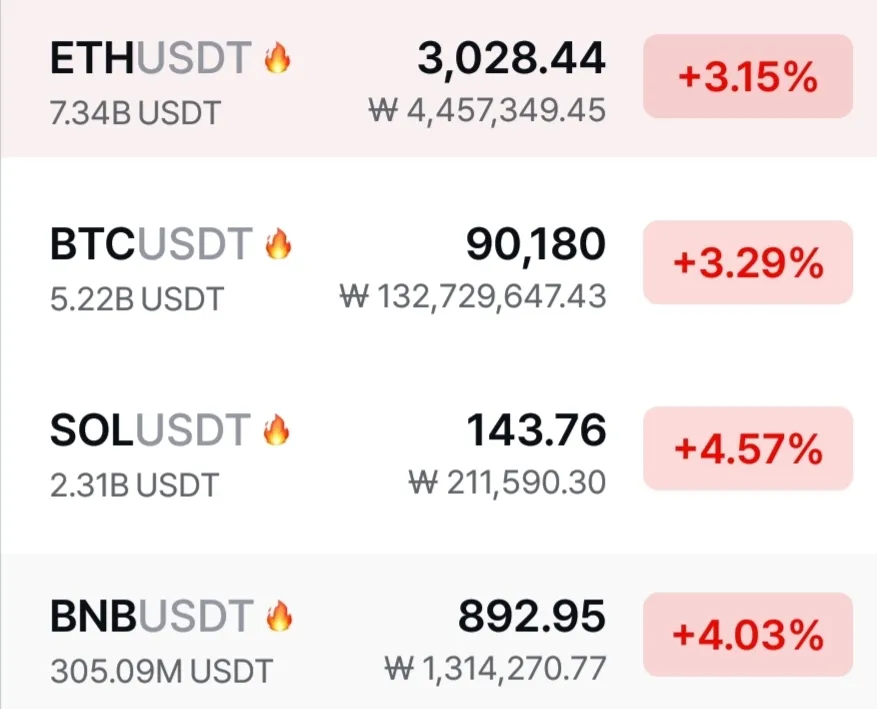This screenshot has height=709, width=877.
Task: Select the BNBUSDT pair name
Action: point(150,616)
